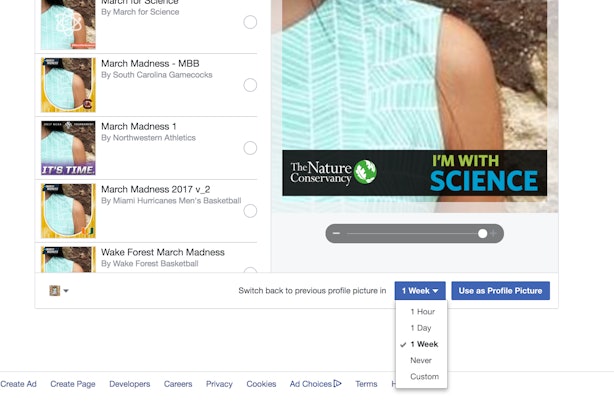Open the Create Ad footer link

18,384
